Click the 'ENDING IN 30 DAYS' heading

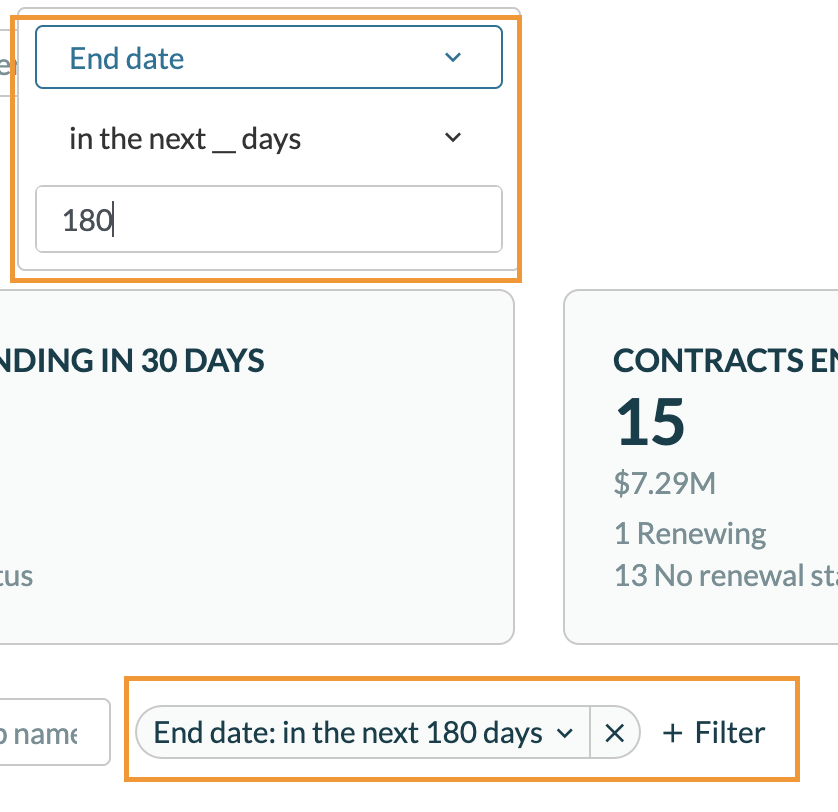pos(130,360)
